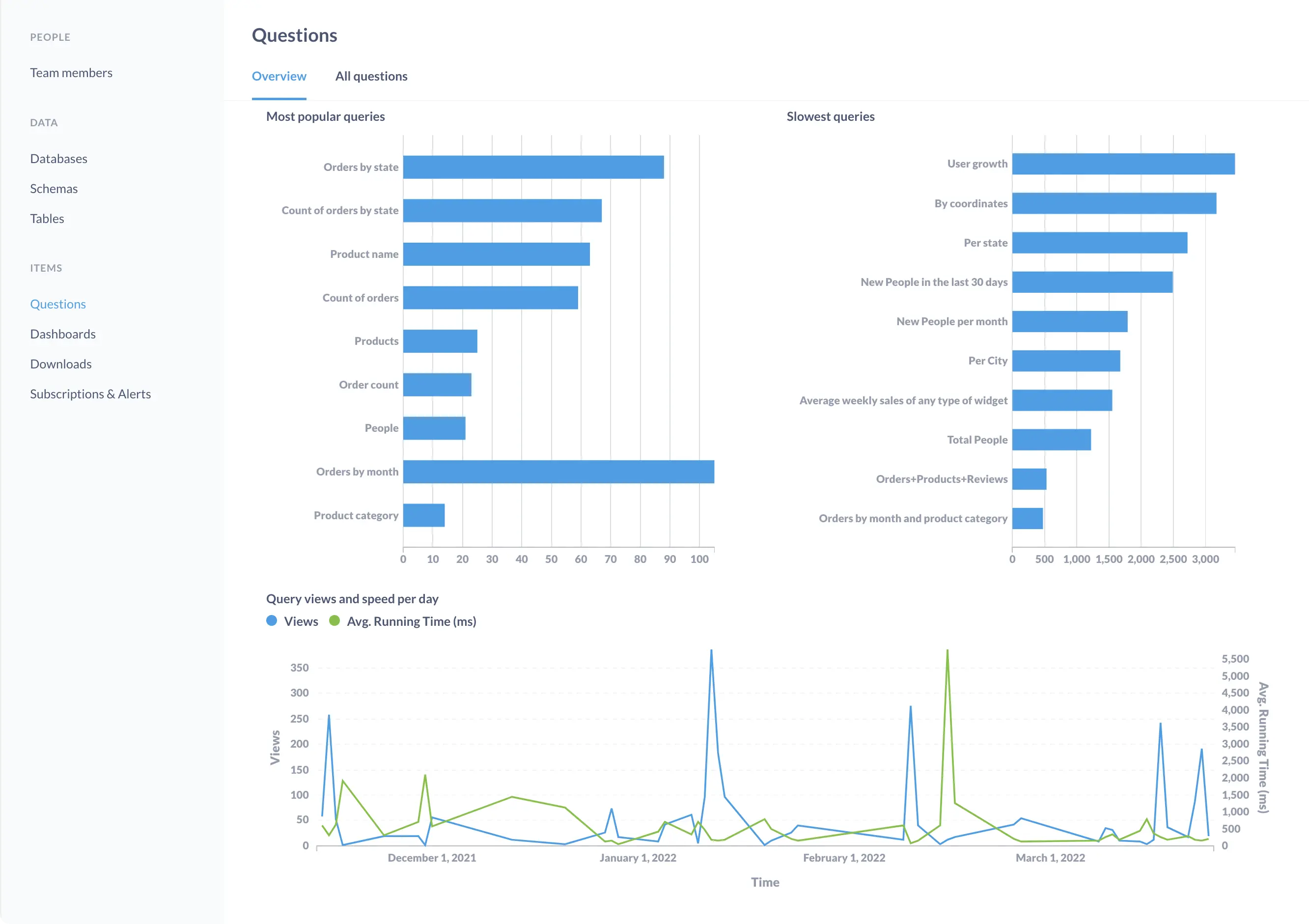Screen dimensions: 1309x924
Task: Open the Team members page
Action: pyautogui.click(x=71, y=72)
